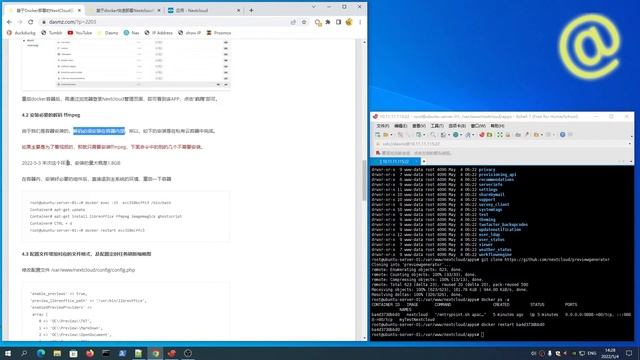Switch to Xshell via its taskbar icon
Viewport: 640px width, 360px height.
[171, 353]
